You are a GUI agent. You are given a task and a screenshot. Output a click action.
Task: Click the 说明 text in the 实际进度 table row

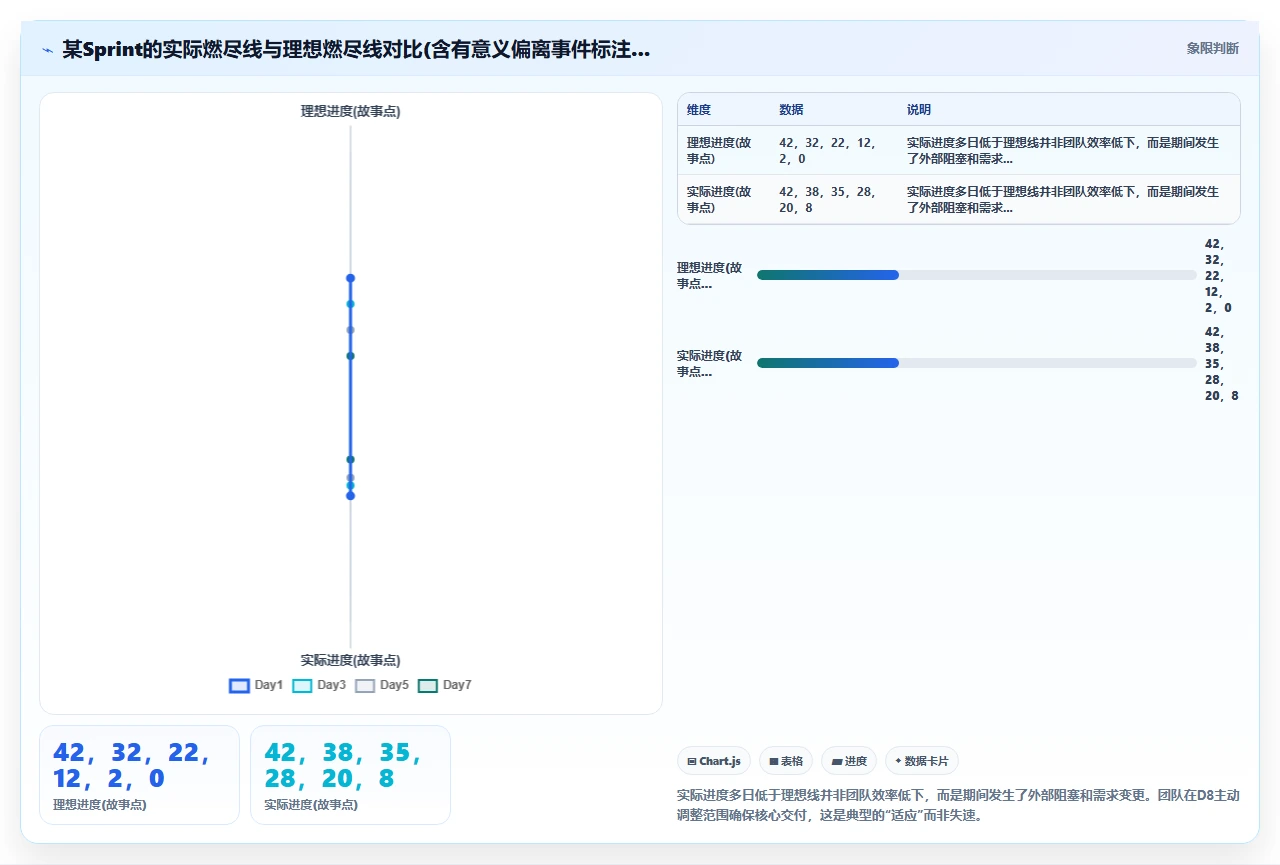click(x=1063, y=199)
